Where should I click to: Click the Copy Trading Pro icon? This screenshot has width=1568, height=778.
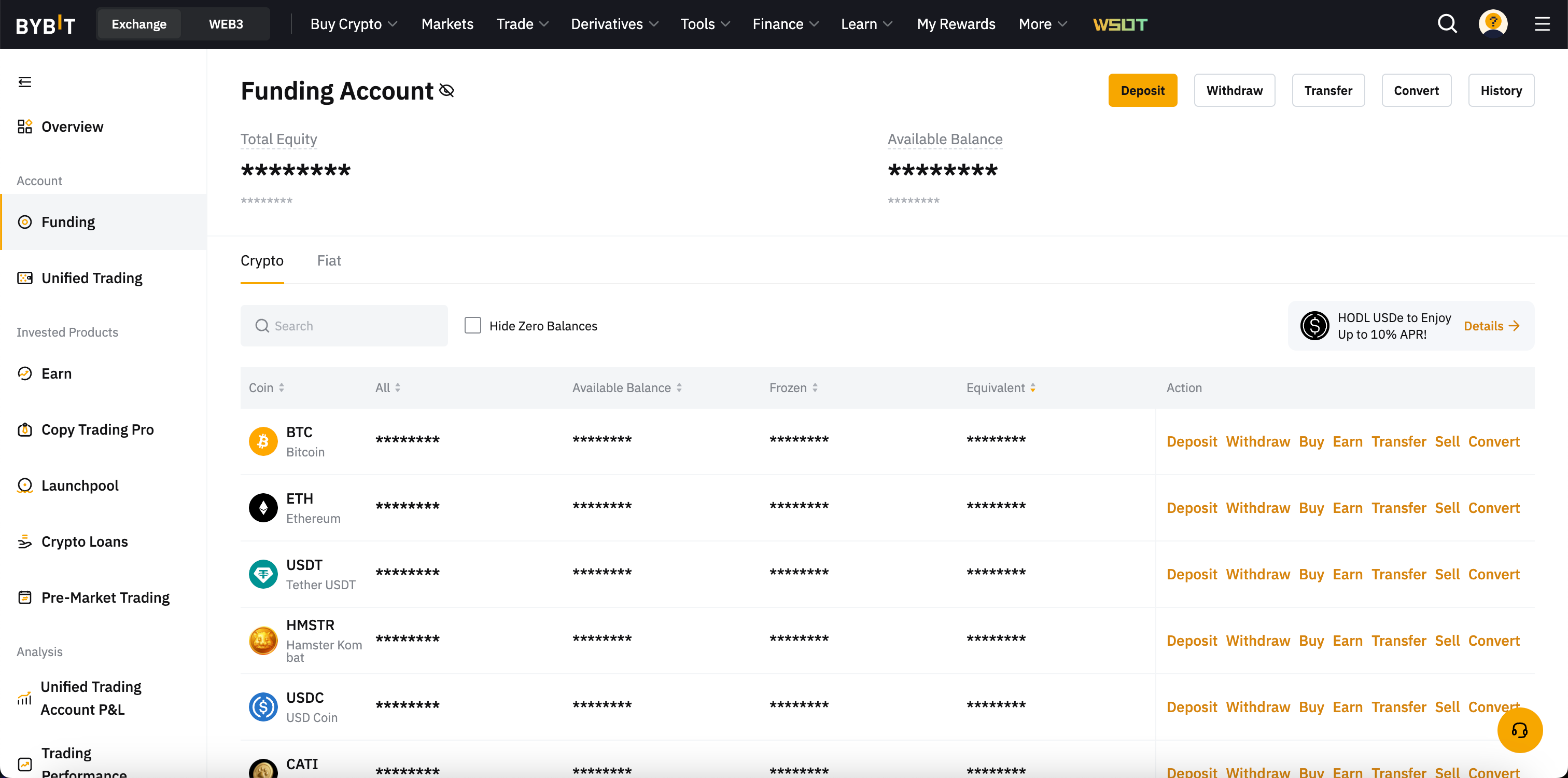coord(25,430)
